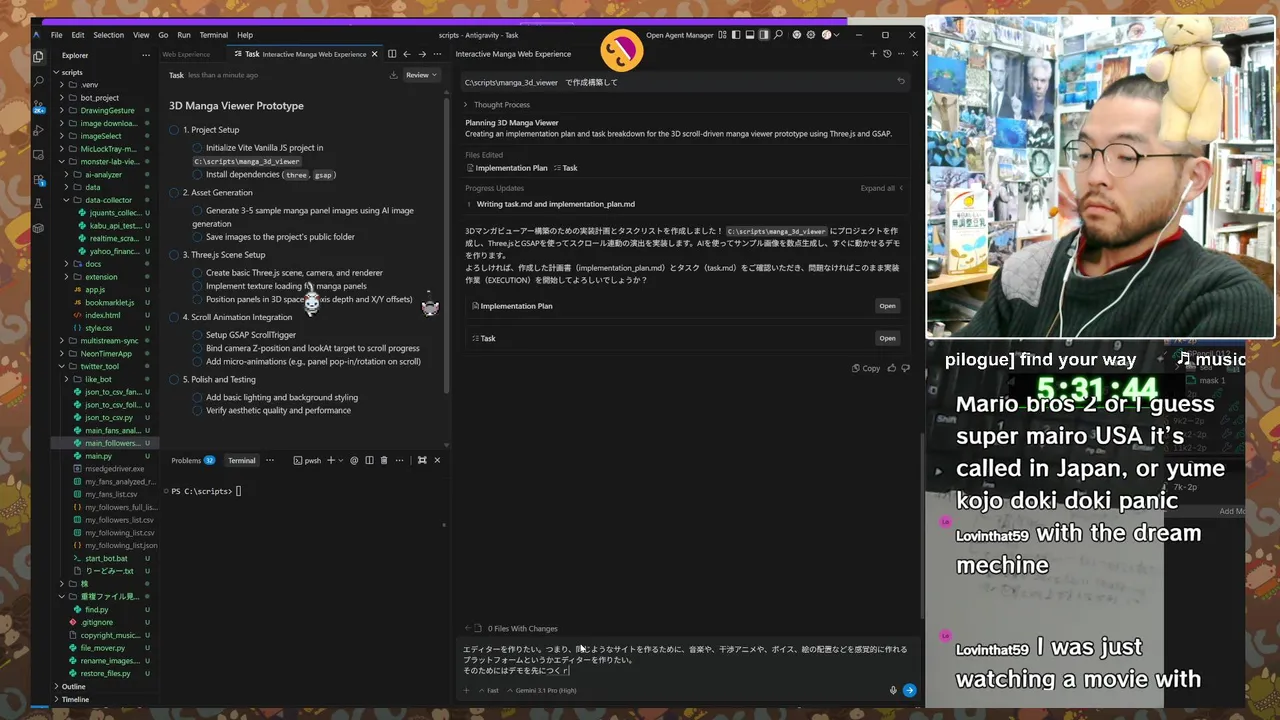Add context with plus in chat input

pos(466,690)
